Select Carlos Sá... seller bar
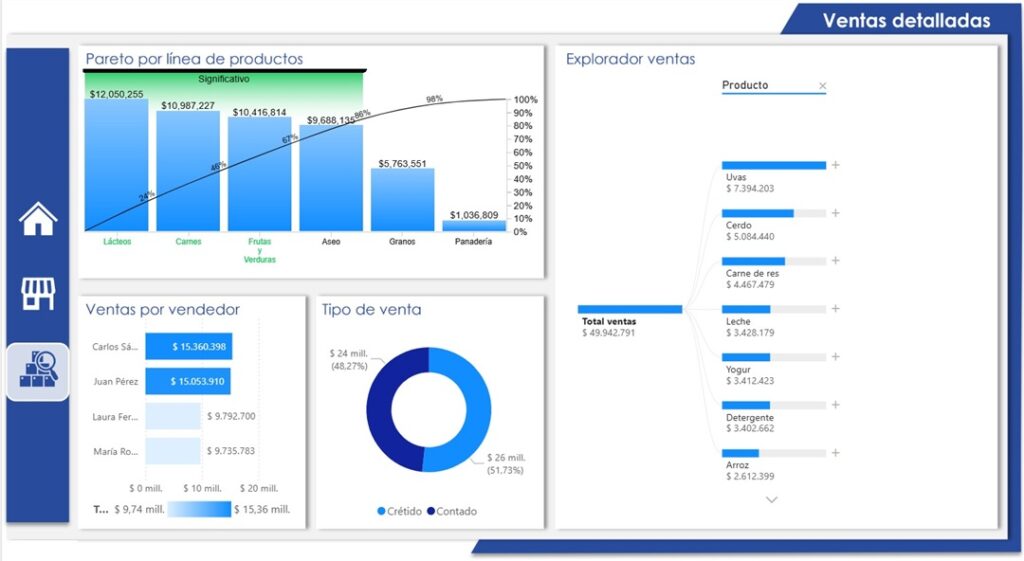Viewport: 1024px width, 561px height. pyautogui.click(x=188, y=347)
